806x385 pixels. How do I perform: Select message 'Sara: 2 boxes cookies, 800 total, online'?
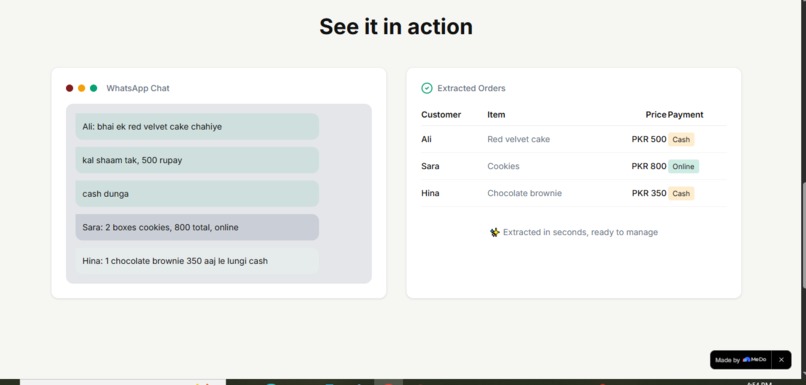click(197, 227)
